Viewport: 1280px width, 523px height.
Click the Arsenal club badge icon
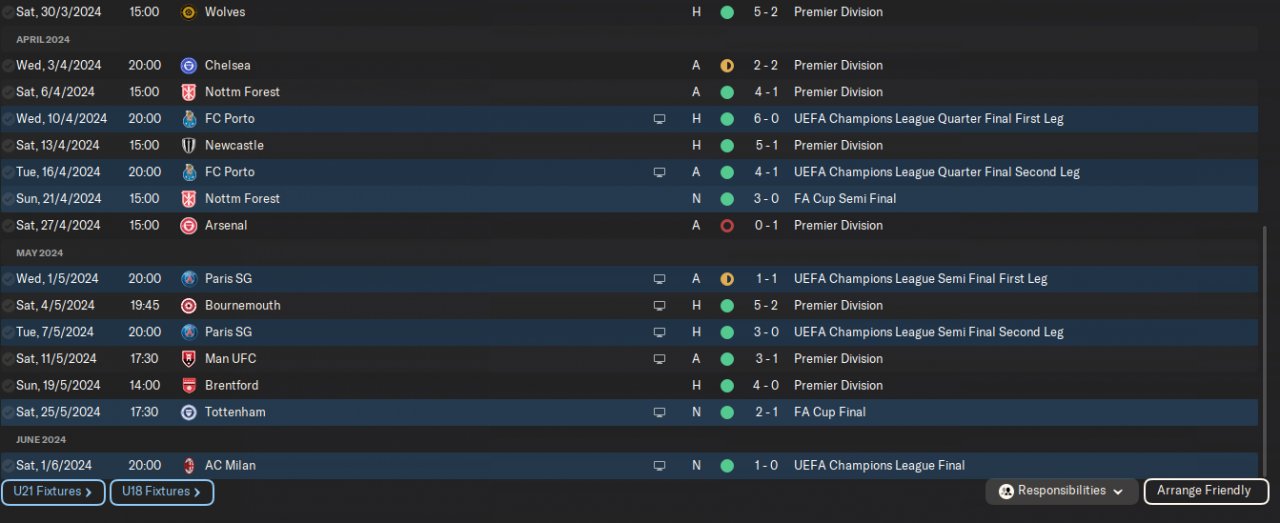tap(188, 226)
